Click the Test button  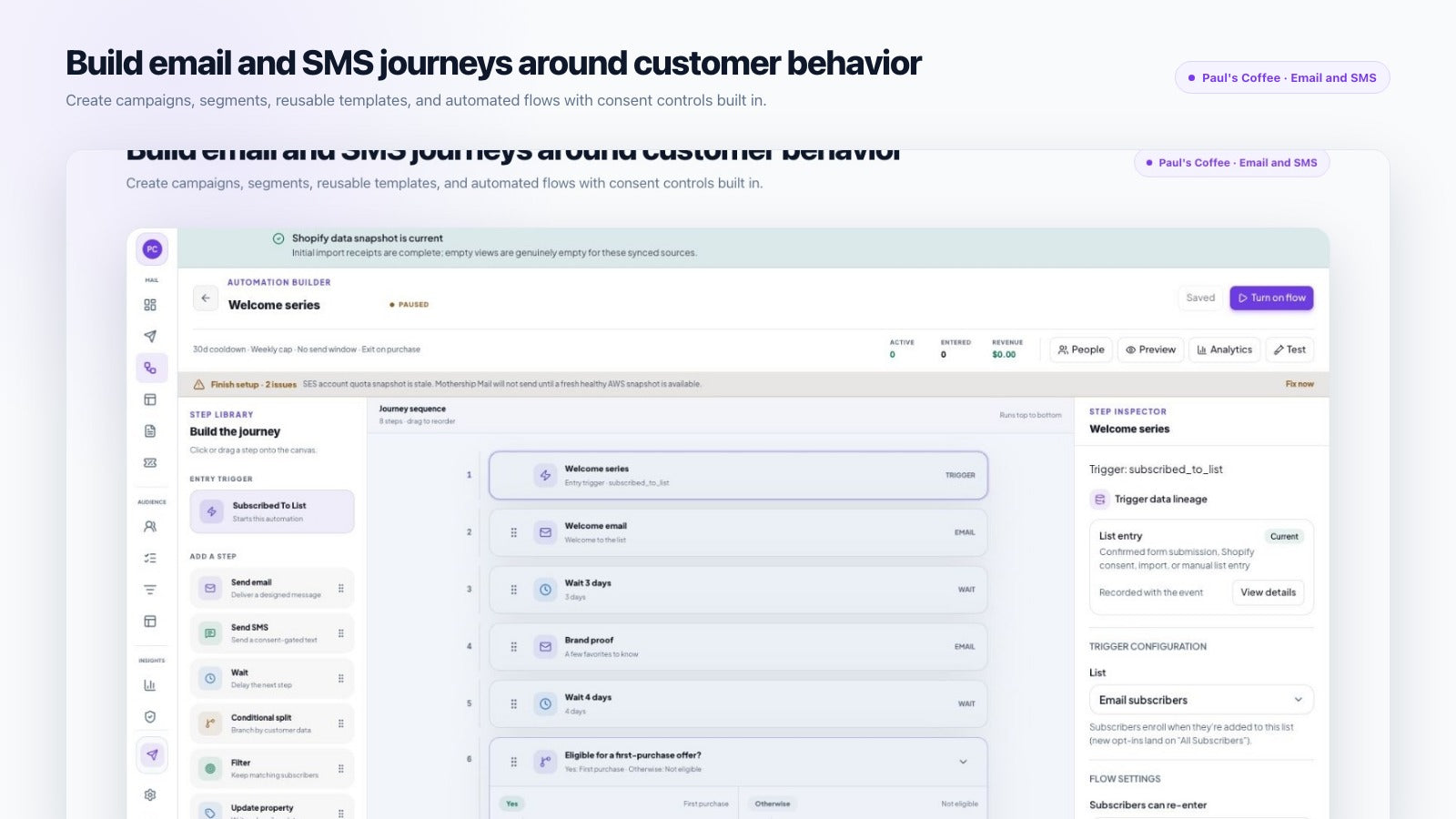[1289, 349]
